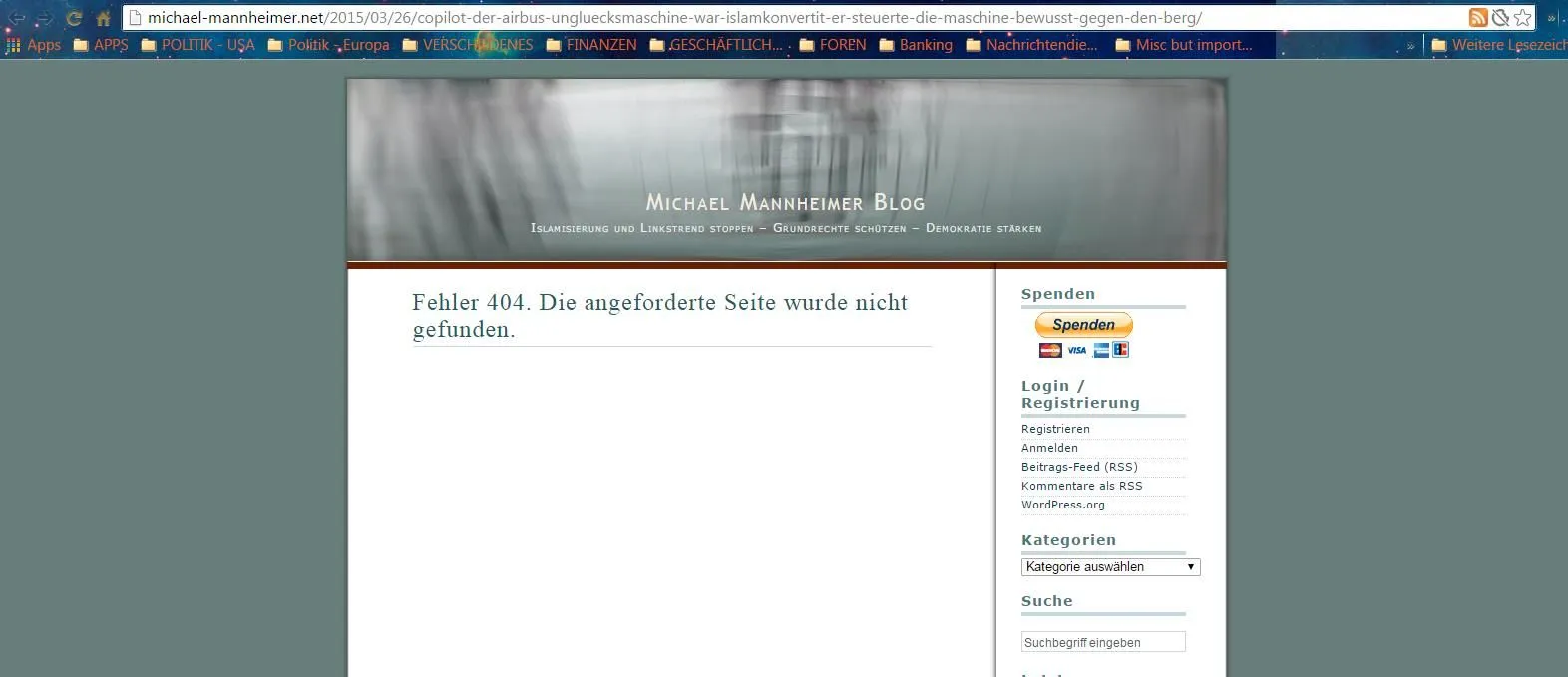Click the PayPal Spenden button
Viewport: 1568px width, 677px height.
[1083, 325]
